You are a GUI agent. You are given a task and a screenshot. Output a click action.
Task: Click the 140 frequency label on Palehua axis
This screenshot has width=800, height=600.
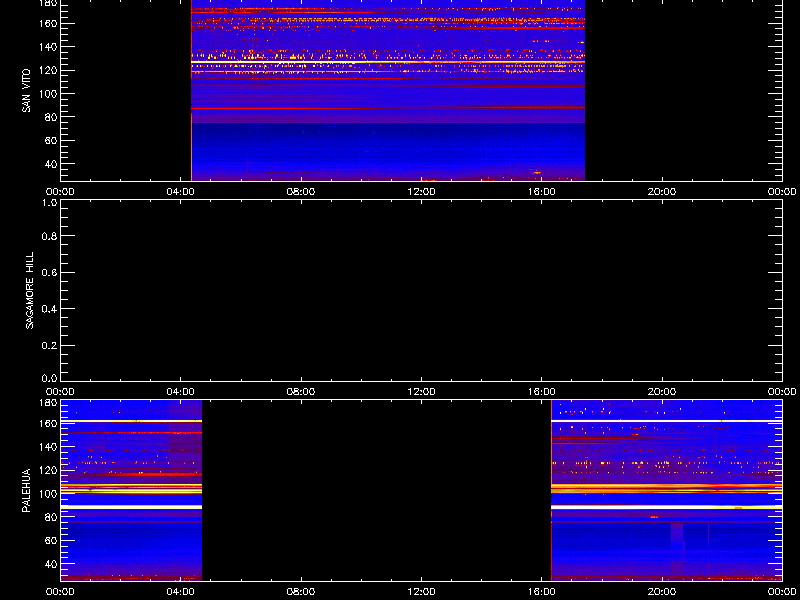(47, 447)
